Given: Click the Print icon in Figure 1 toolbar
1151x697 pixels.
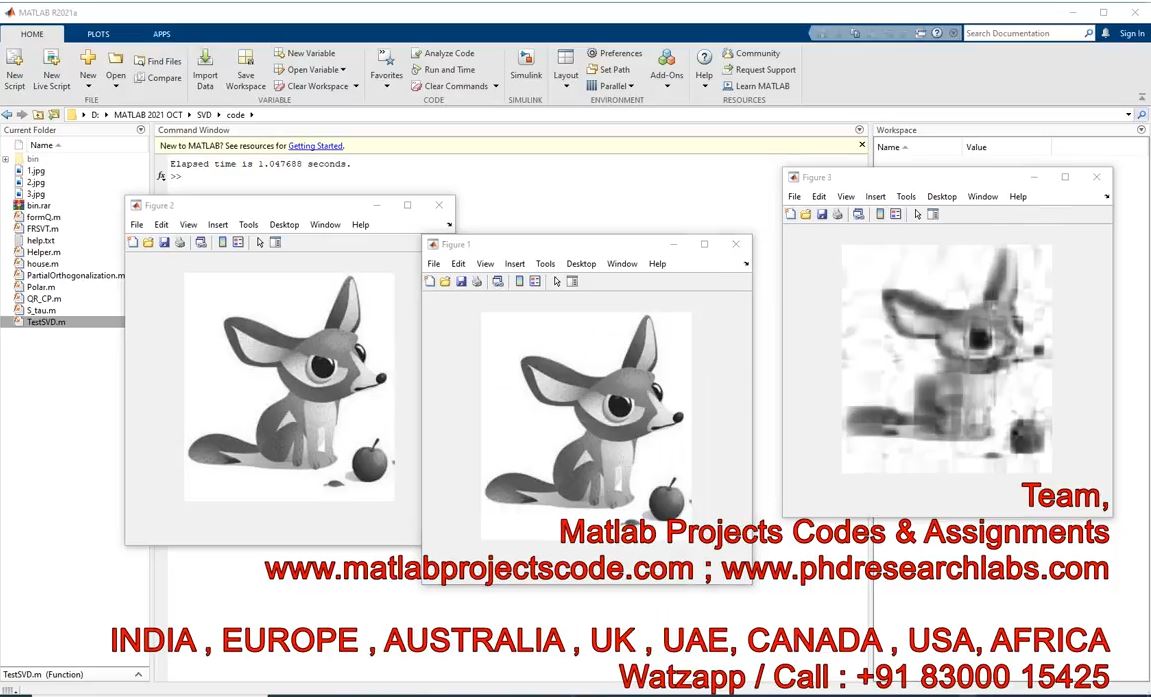Looking at the screenshot, I should (477, 281).
